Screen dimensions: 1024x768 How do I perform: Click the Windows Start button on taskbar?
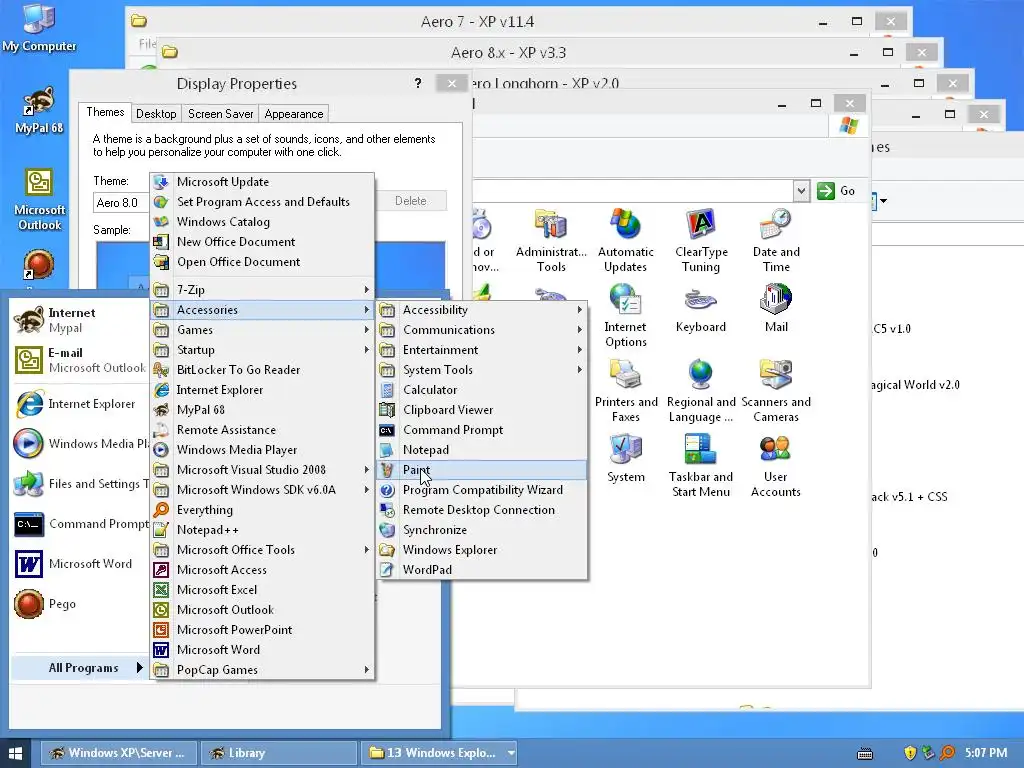tap(14, 753)
